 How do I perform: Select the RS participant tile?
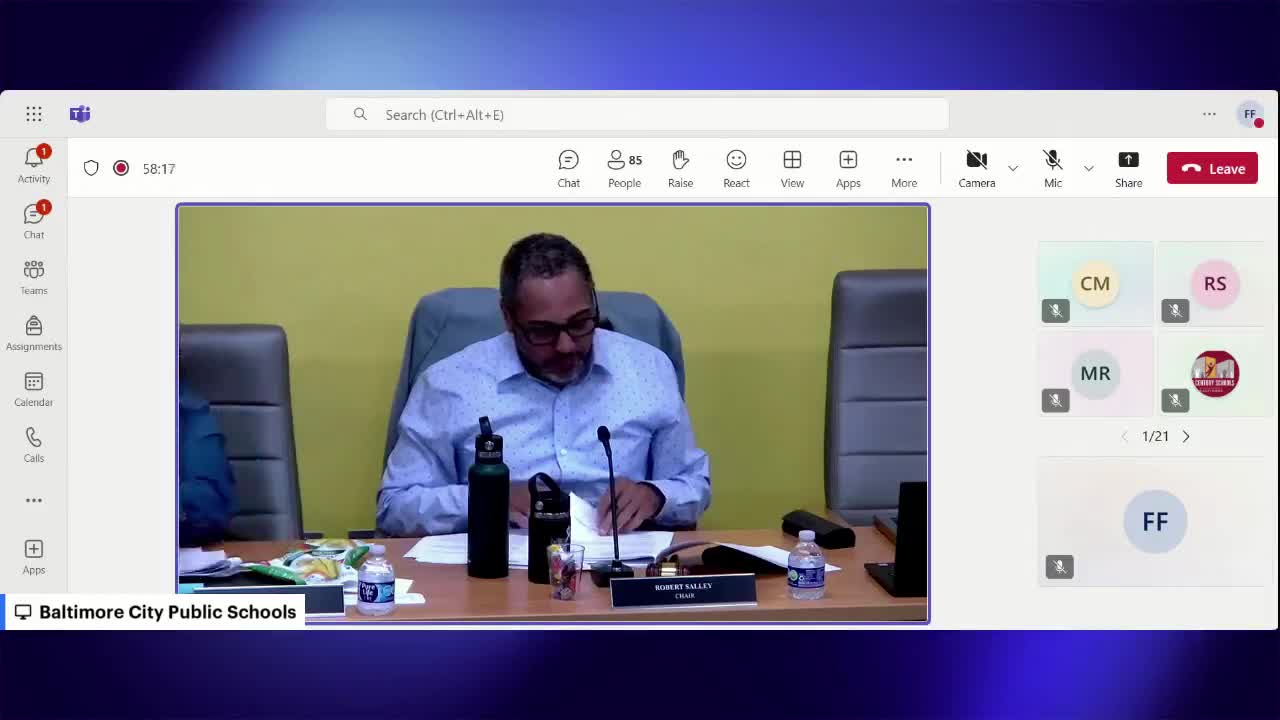[x=1215, y=284]
